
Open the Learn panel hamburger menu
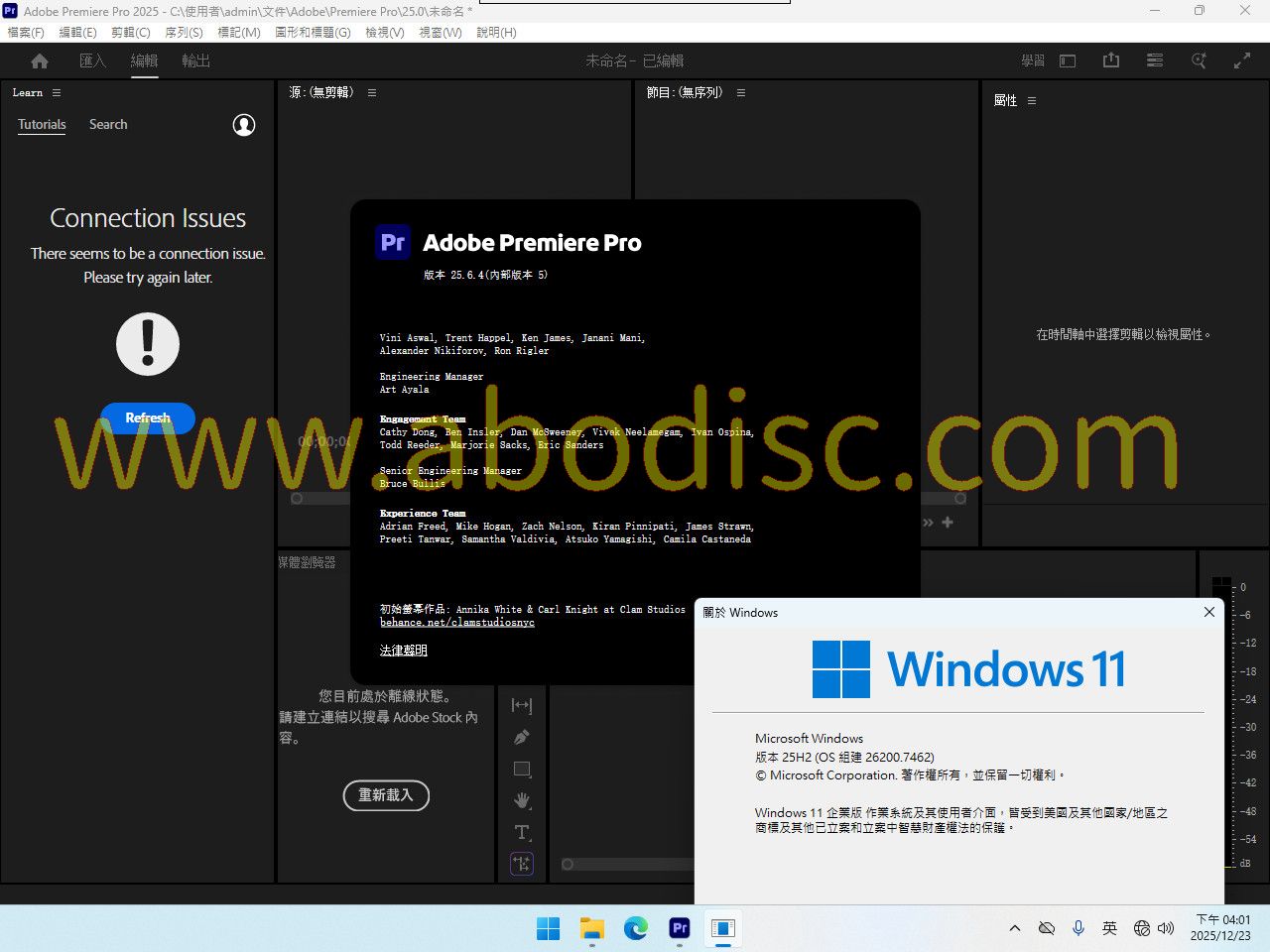point(57,93)
